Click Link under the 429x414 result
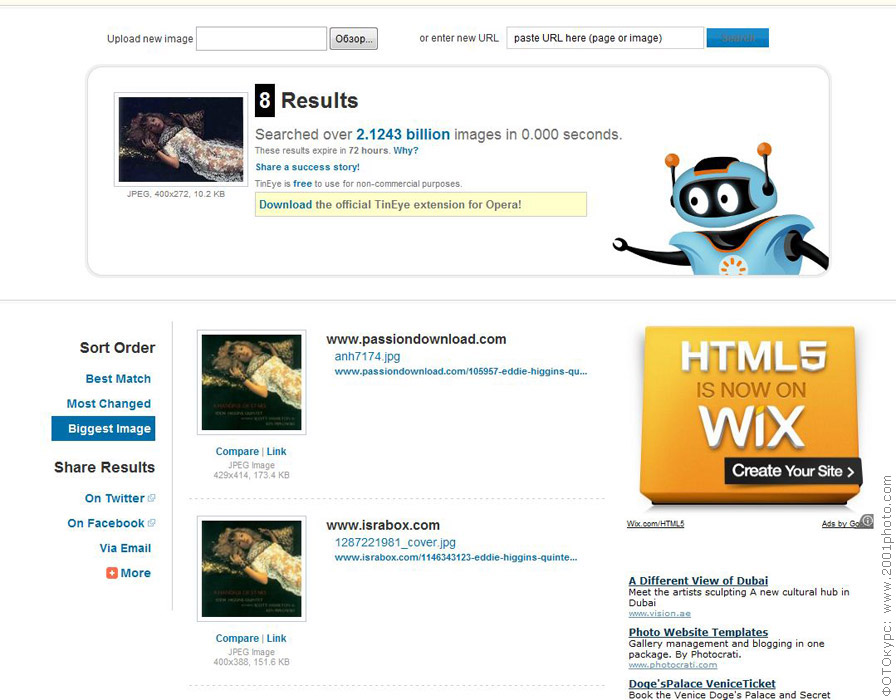 277,451
